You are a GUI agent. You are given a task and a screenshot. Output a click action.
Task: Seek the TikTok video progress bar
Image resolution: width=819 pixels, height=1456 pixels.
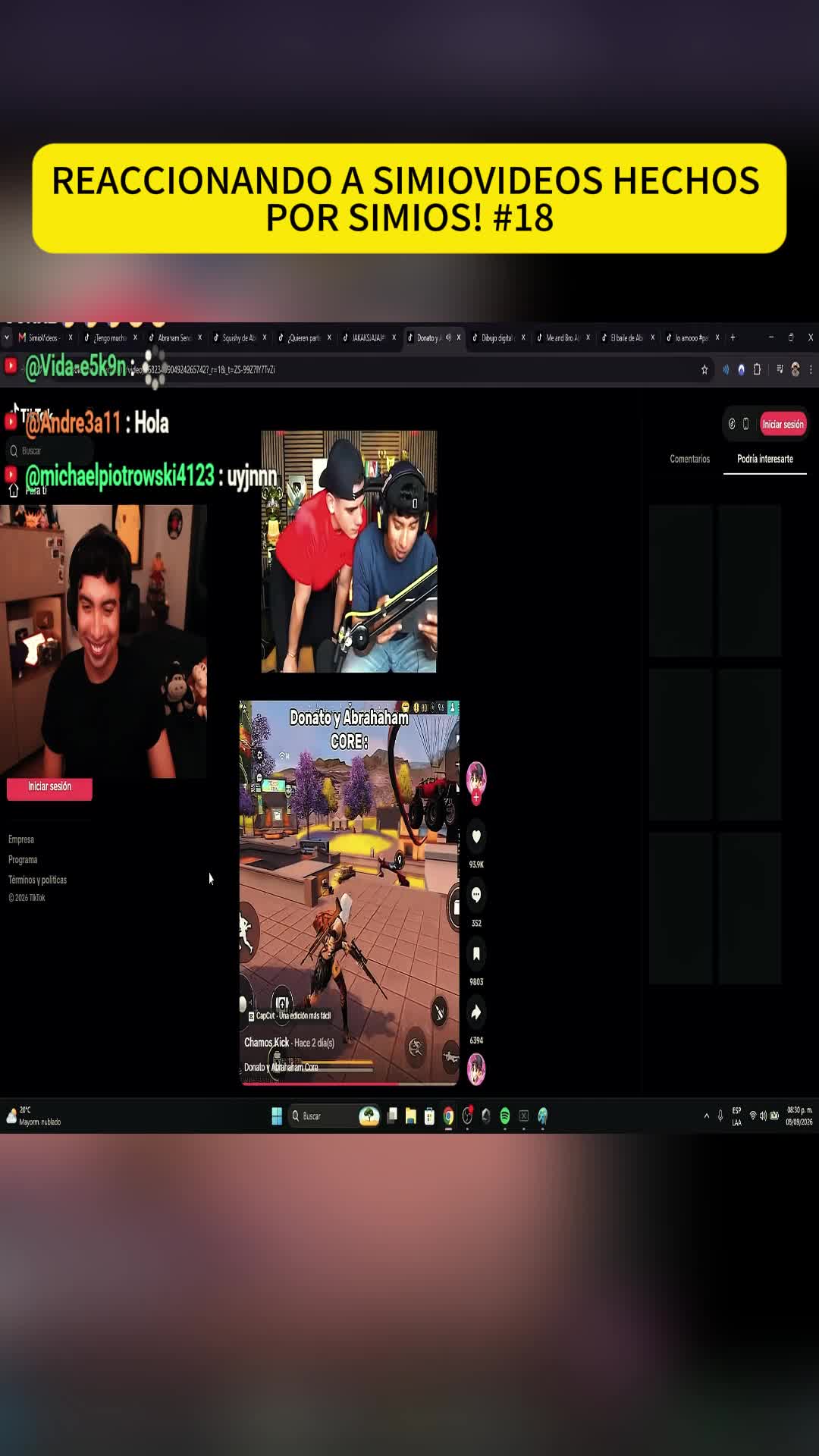pos(349,1084)
